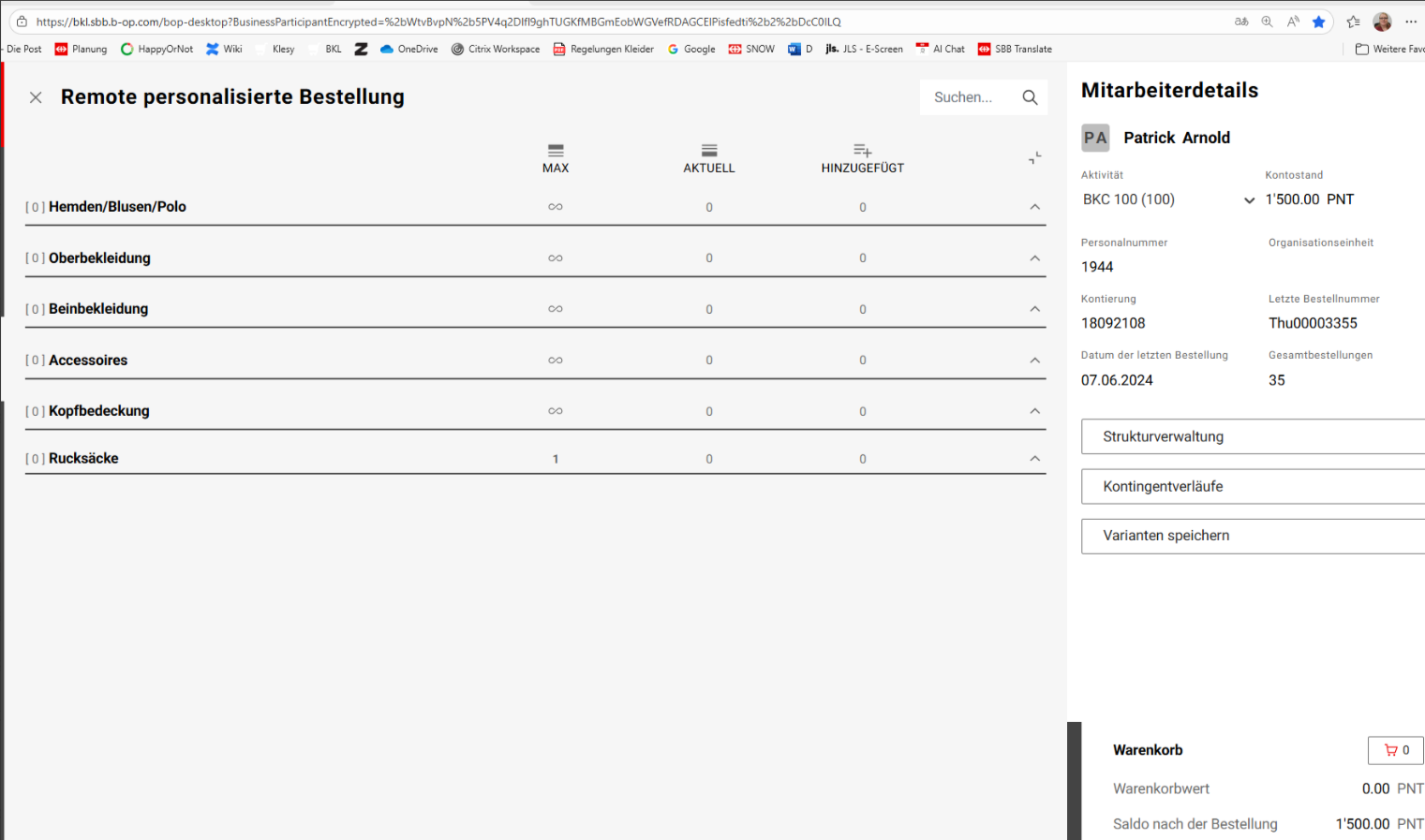Collapse the Hemden/Blusen/Polo category

click(1034, 207)
